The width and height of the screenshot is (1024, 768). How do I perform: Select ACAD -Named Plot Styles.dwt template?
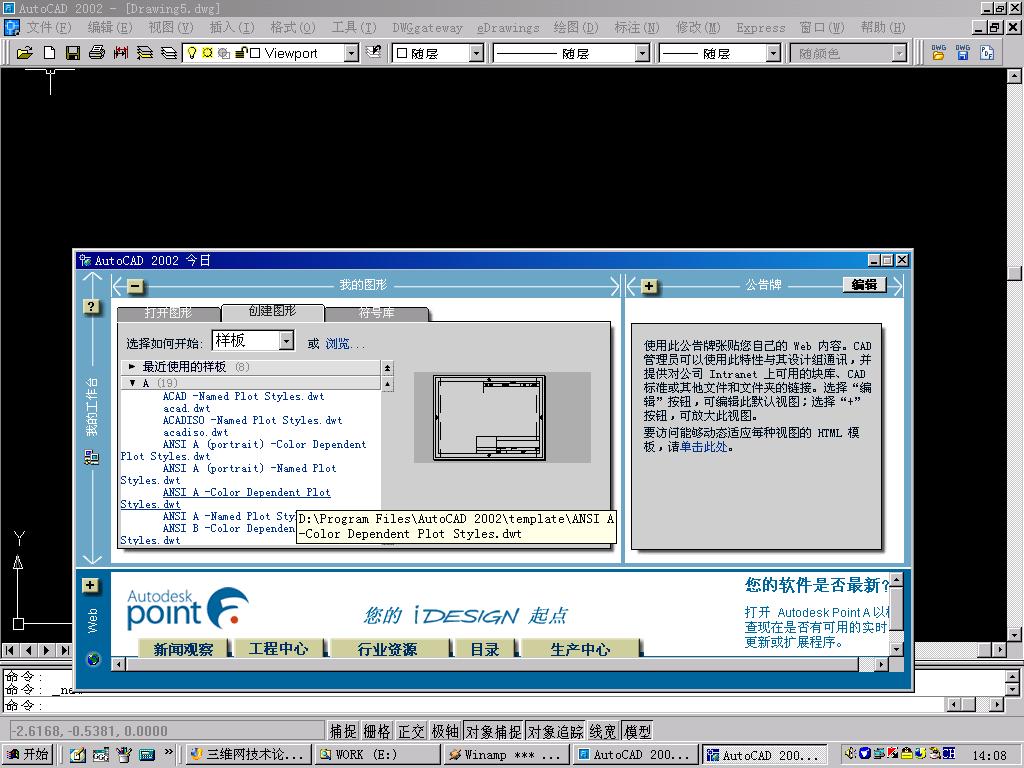click(x=243, y=396)
